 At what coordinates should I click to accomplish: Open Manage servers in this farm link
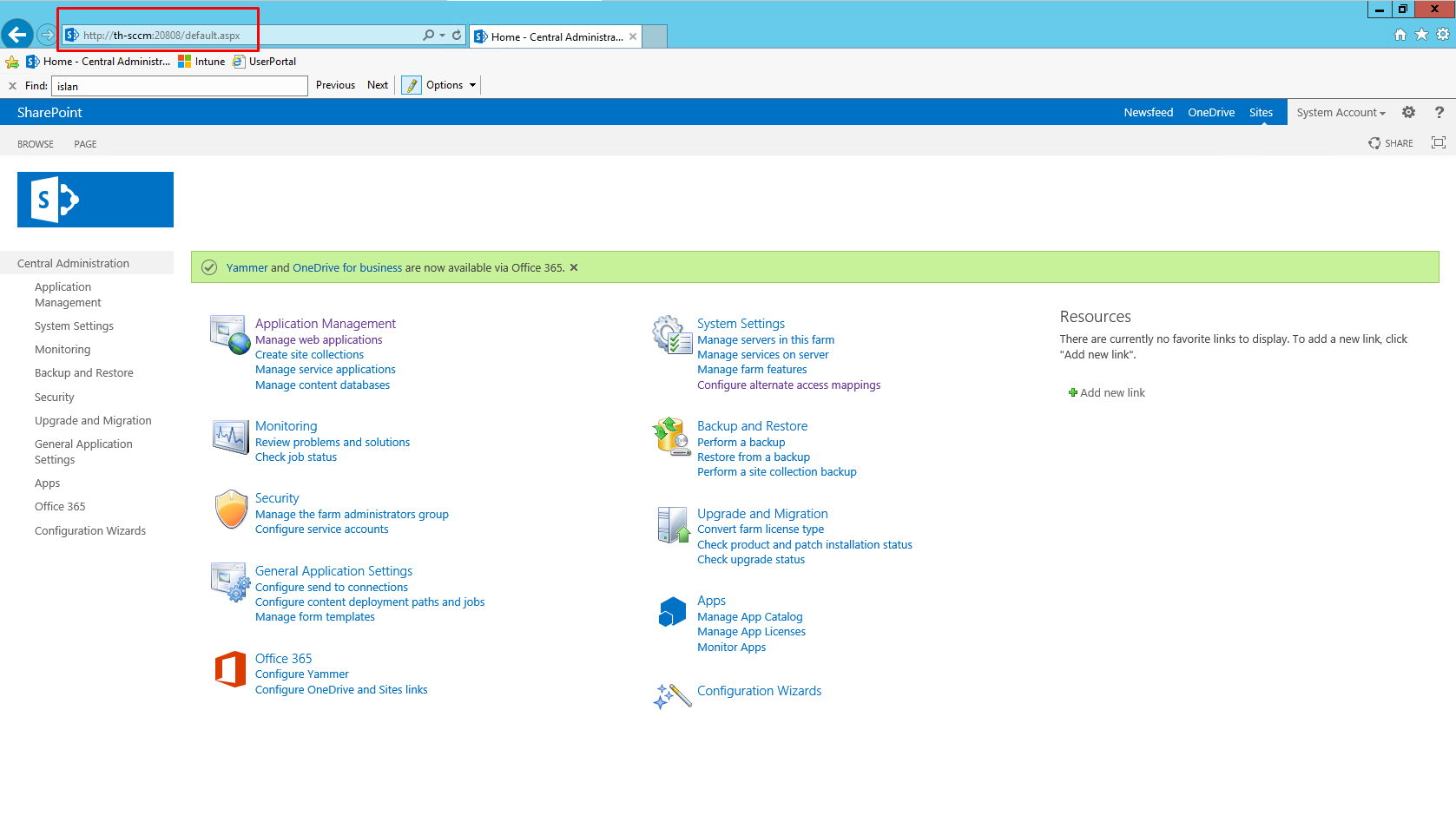pyautogui.click(x=766, y=340)
